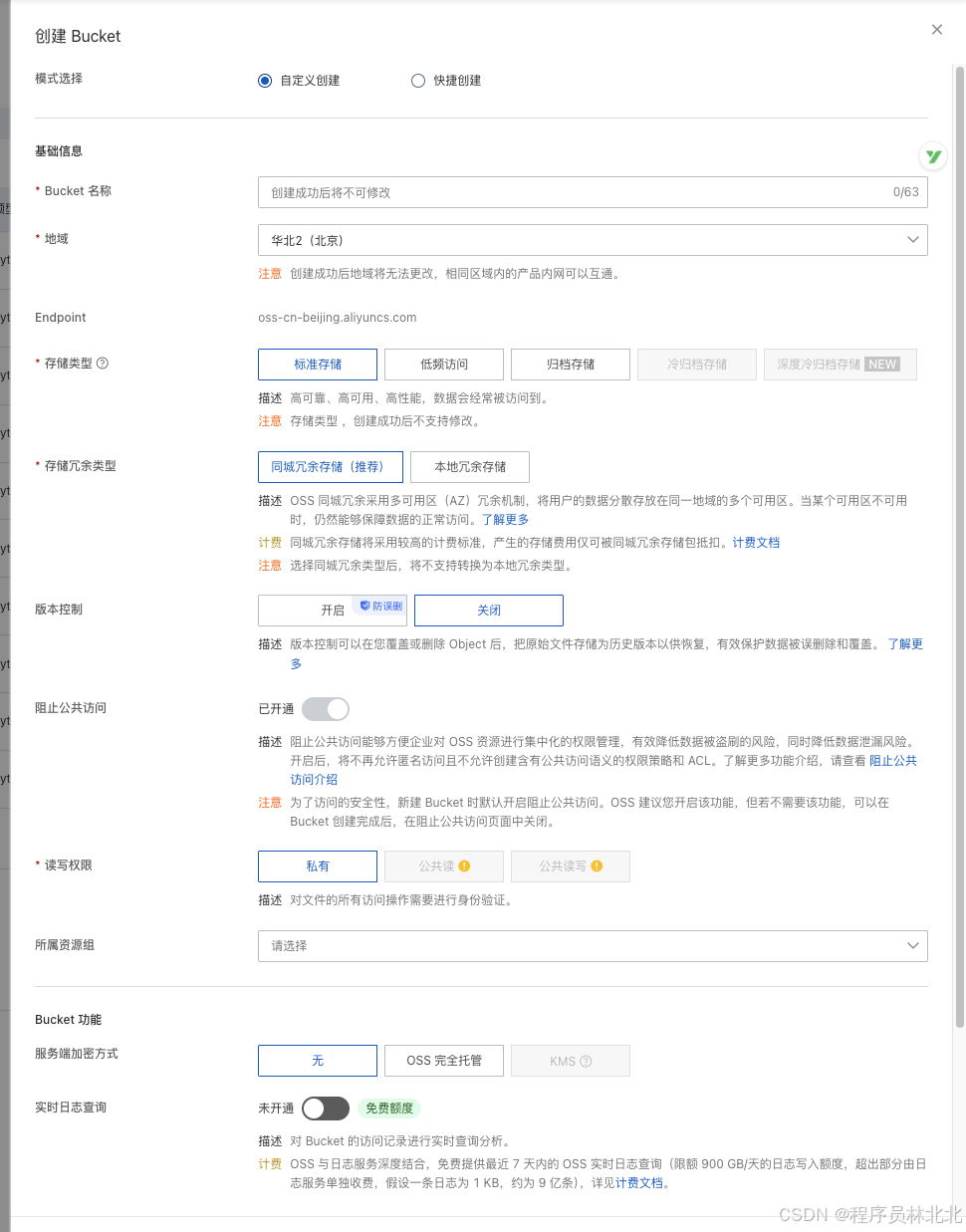Open 计费文档 link for redundancy billing
966x1232 pixels.
pos(756,543)
